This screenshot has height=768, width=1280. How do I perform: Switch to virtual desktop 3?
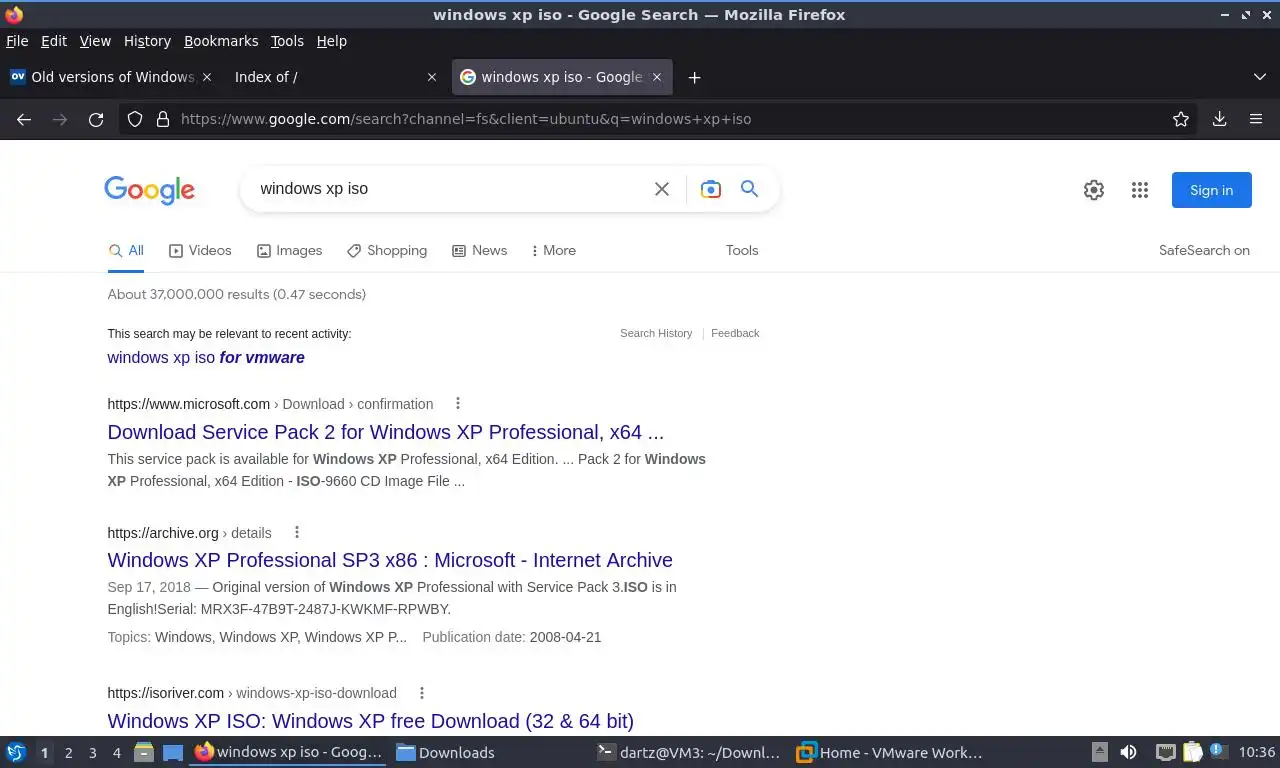point(92,752)
